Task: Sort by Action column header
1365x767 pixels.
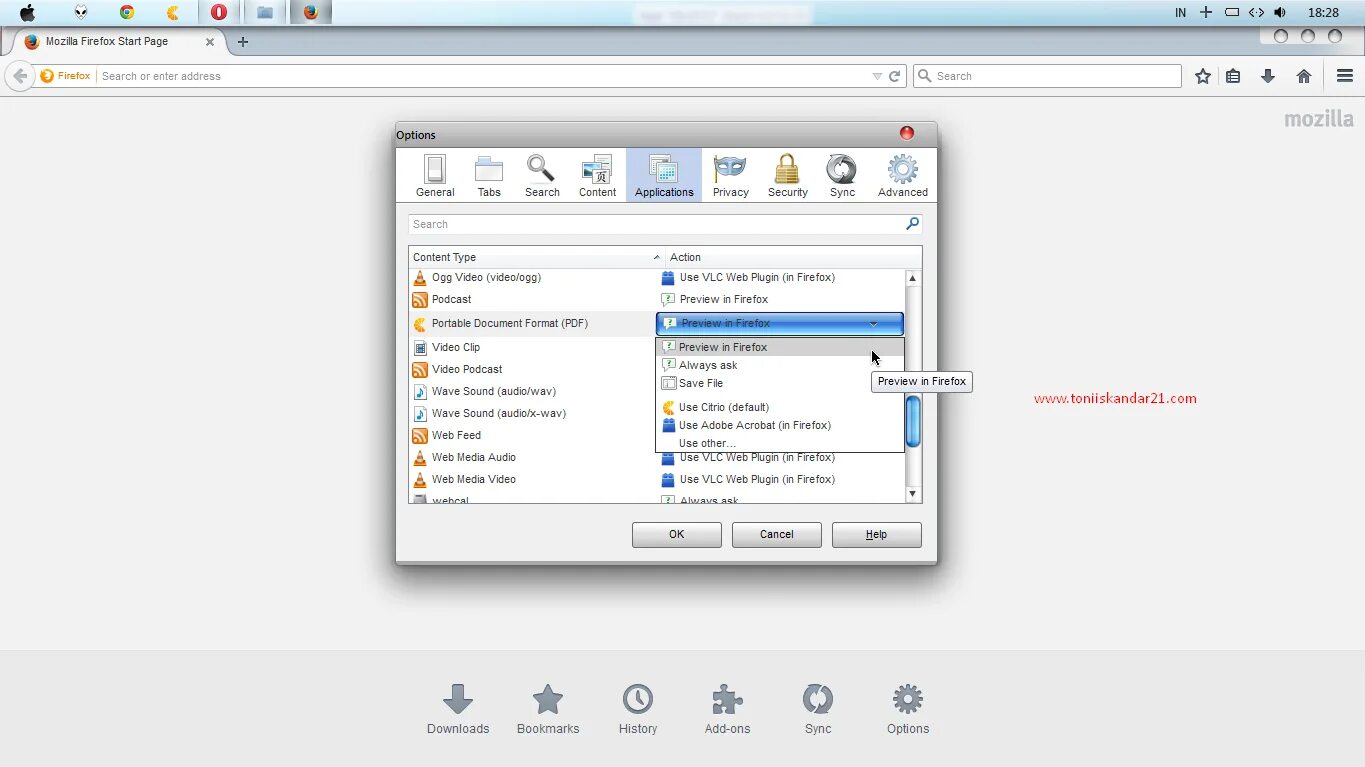Action: click(793, 257)
